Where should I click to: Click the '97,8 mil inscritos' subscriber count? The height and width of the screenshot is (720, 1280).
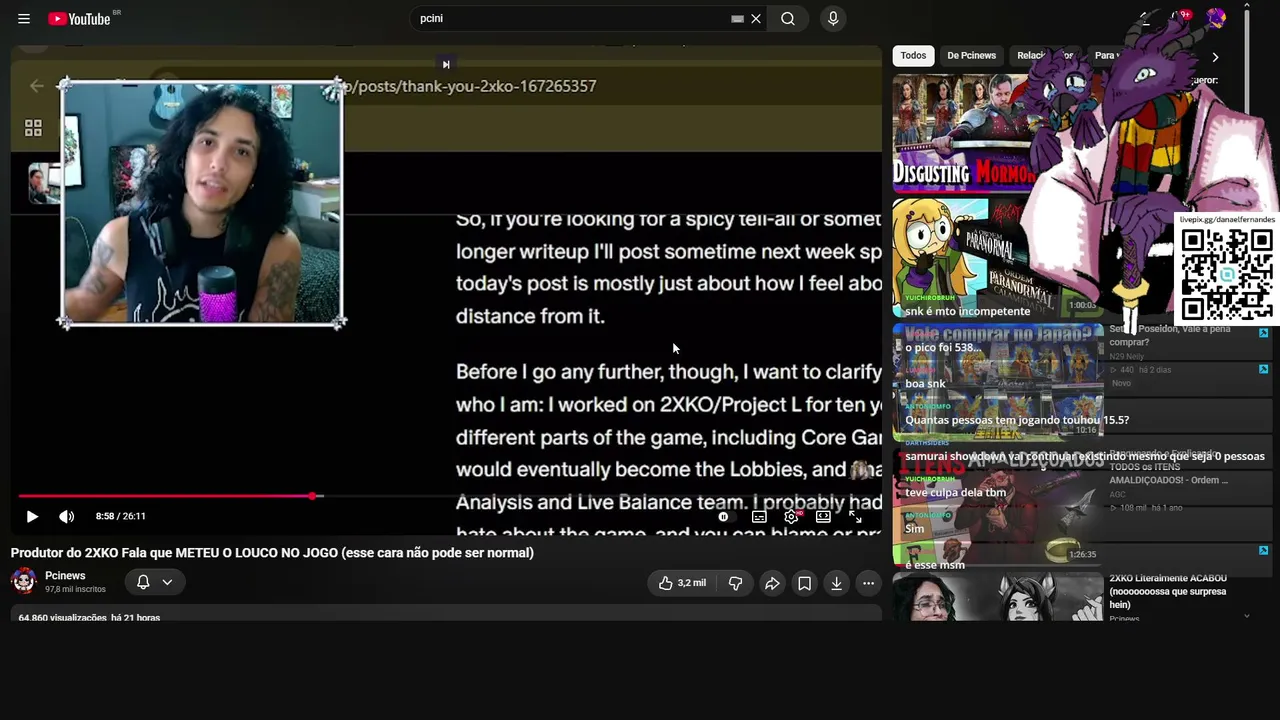(x=75, y=590)
